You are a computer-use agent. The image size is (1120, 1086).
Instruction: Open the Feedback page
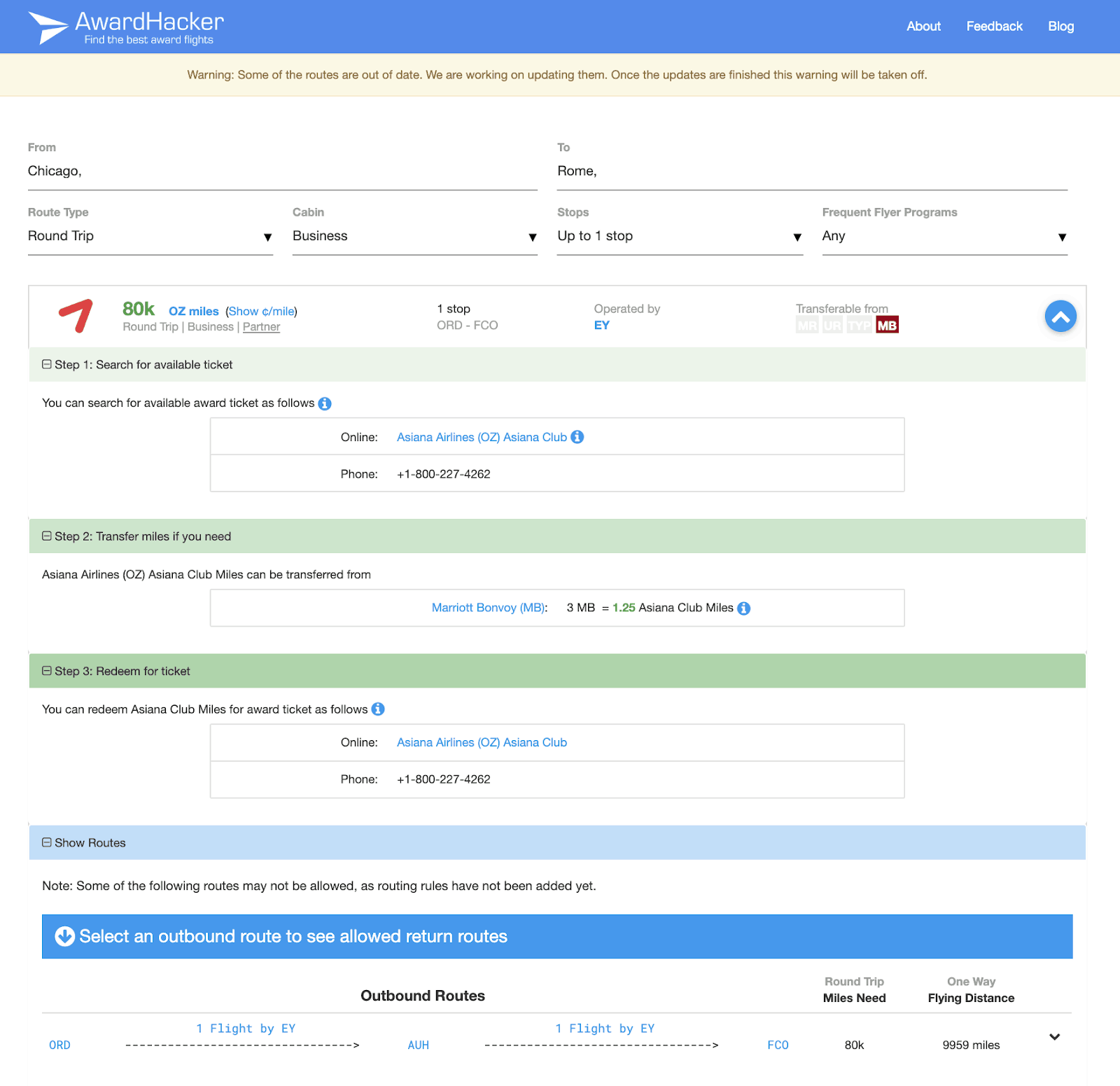(994, 27)
